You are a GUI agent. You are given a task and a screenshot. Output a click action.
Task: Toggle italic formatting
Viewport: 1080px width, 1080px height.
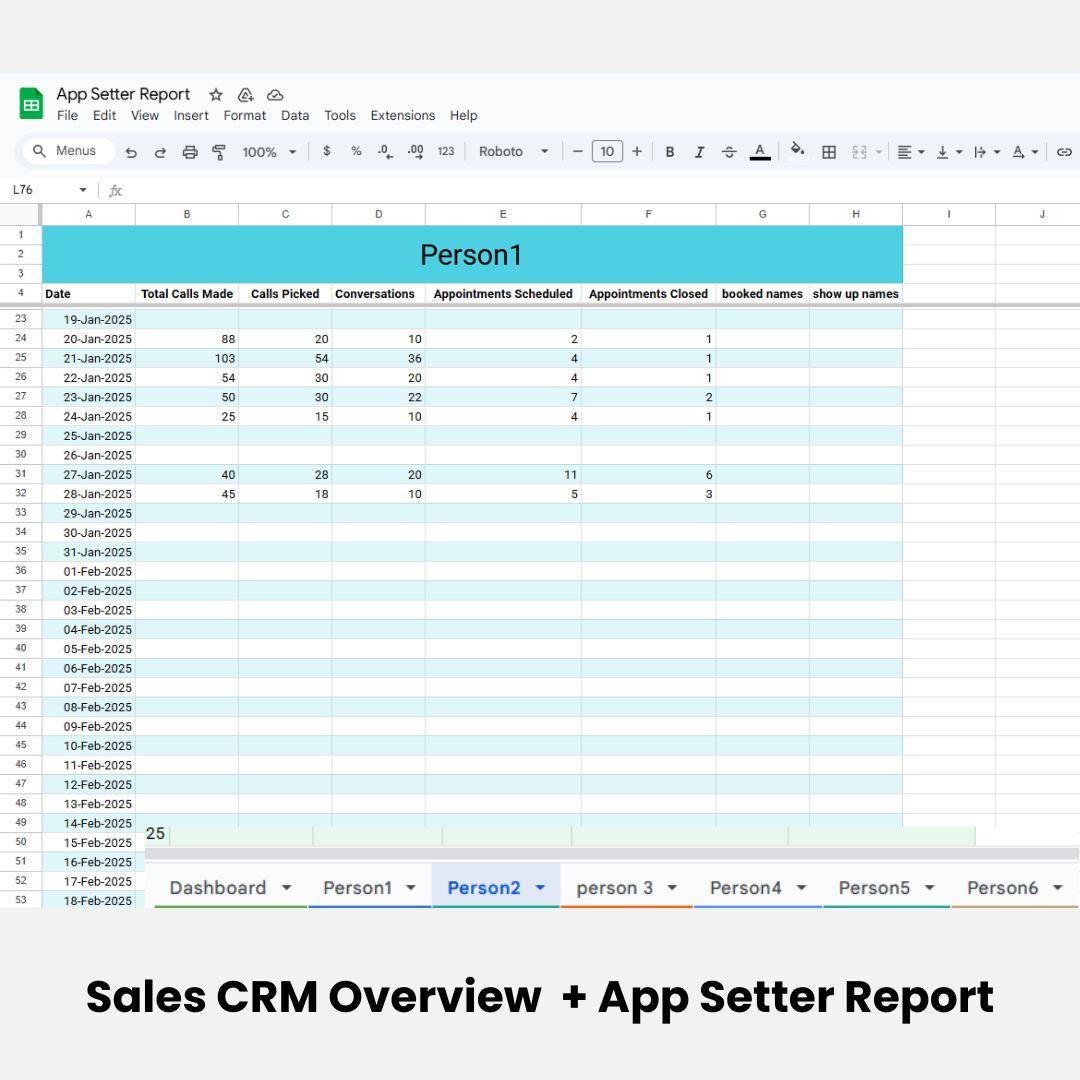coord(700,152)
